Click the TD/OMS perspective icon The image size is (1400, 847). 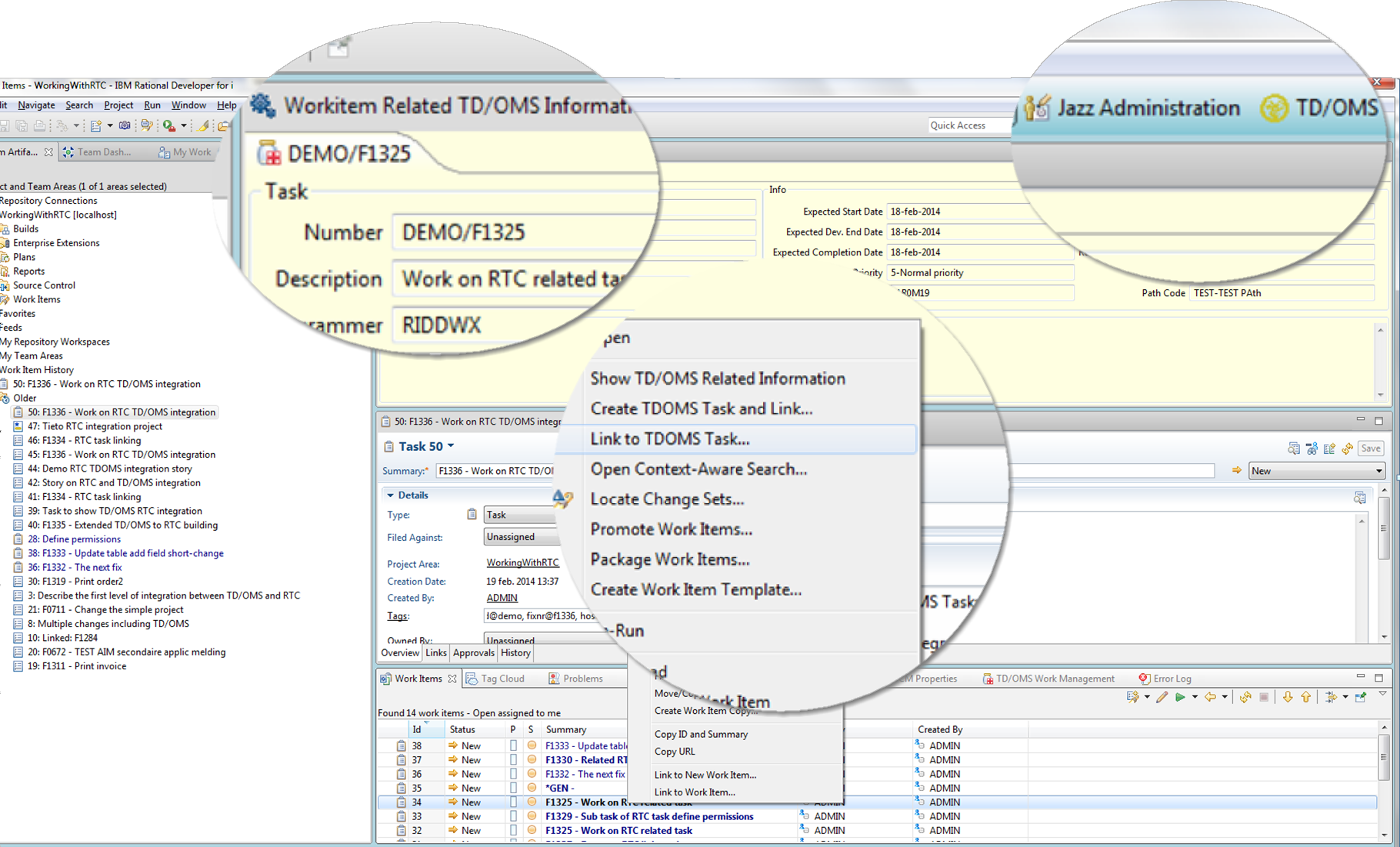[x=1274, y=108]
